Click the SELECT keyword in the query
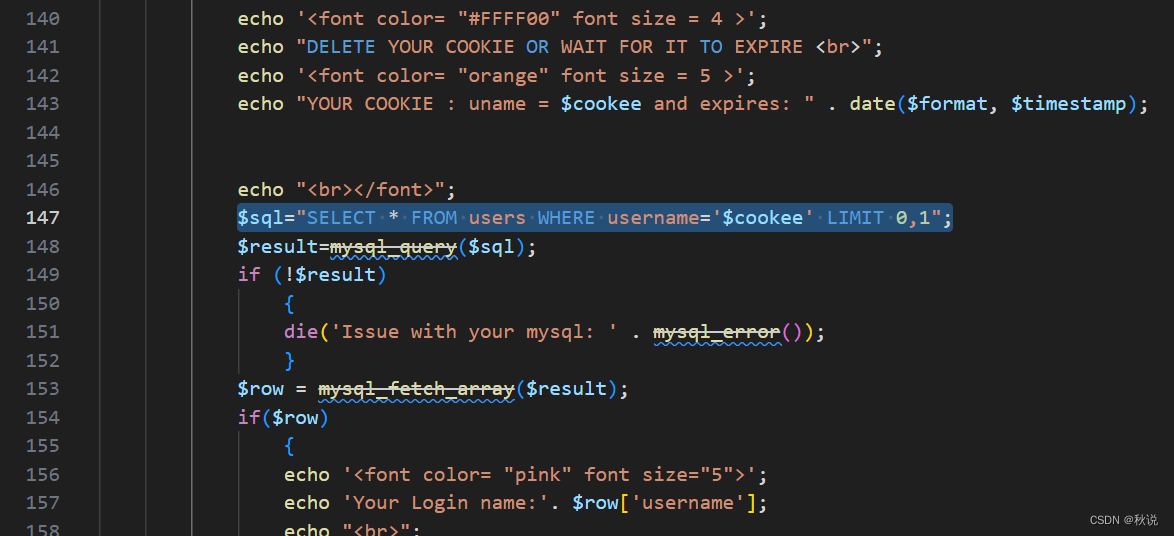1174x536 pixels. coord(341,218)
